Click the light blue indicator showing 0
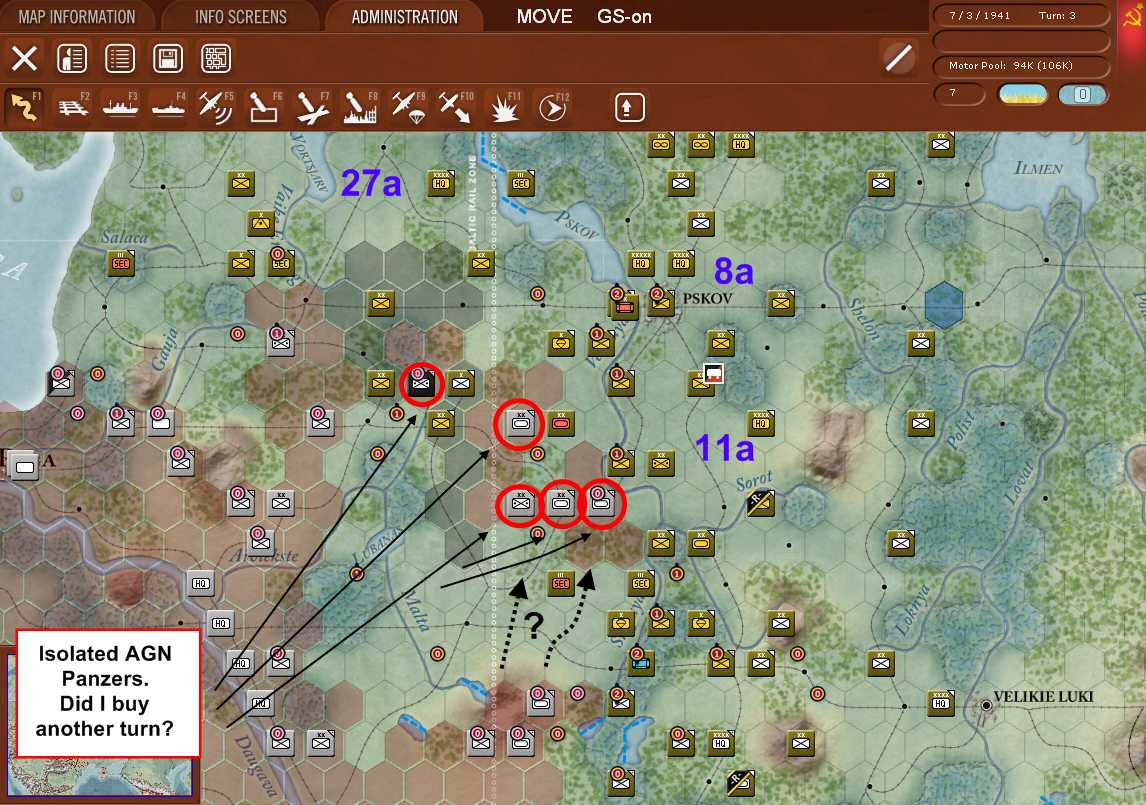 coord(1082,94)
